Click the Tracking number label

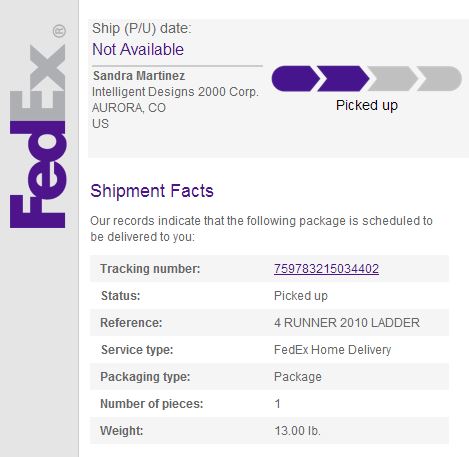pos(150,269)
